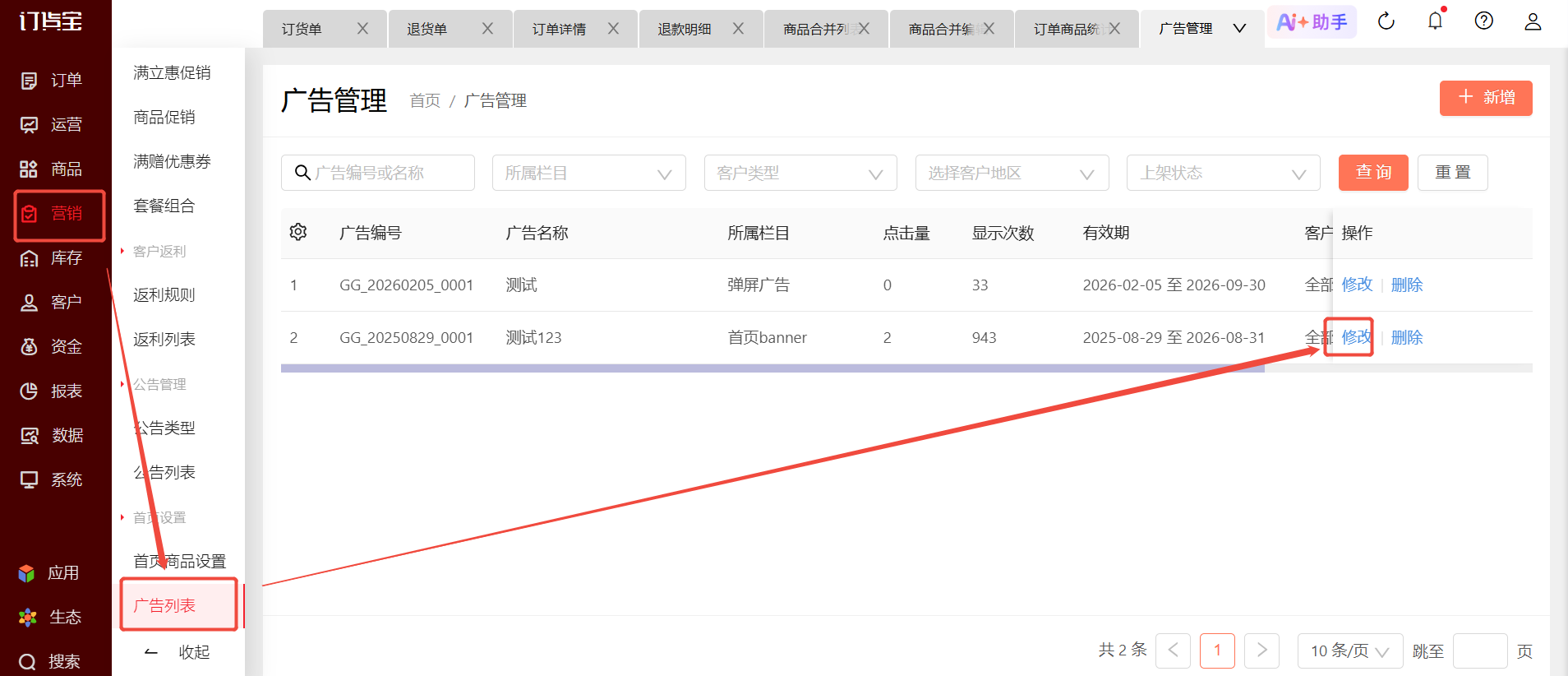Viewport: 1568px width, 676px height.
Task: Expand the 所属栏目 dropdown
Action: click(x=588, y=173)
